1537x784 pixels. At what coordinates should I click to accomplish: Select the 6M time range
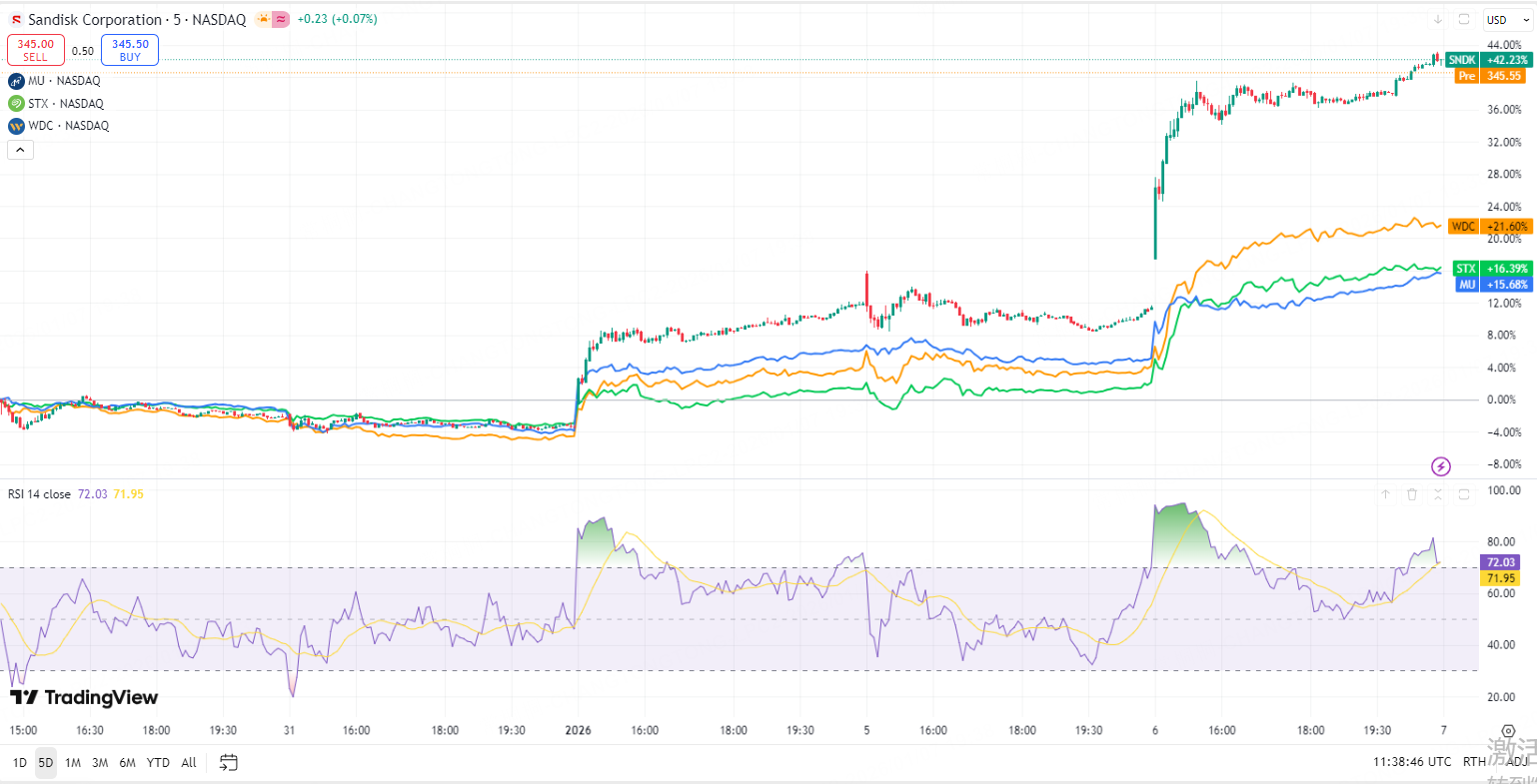[127, 762]
